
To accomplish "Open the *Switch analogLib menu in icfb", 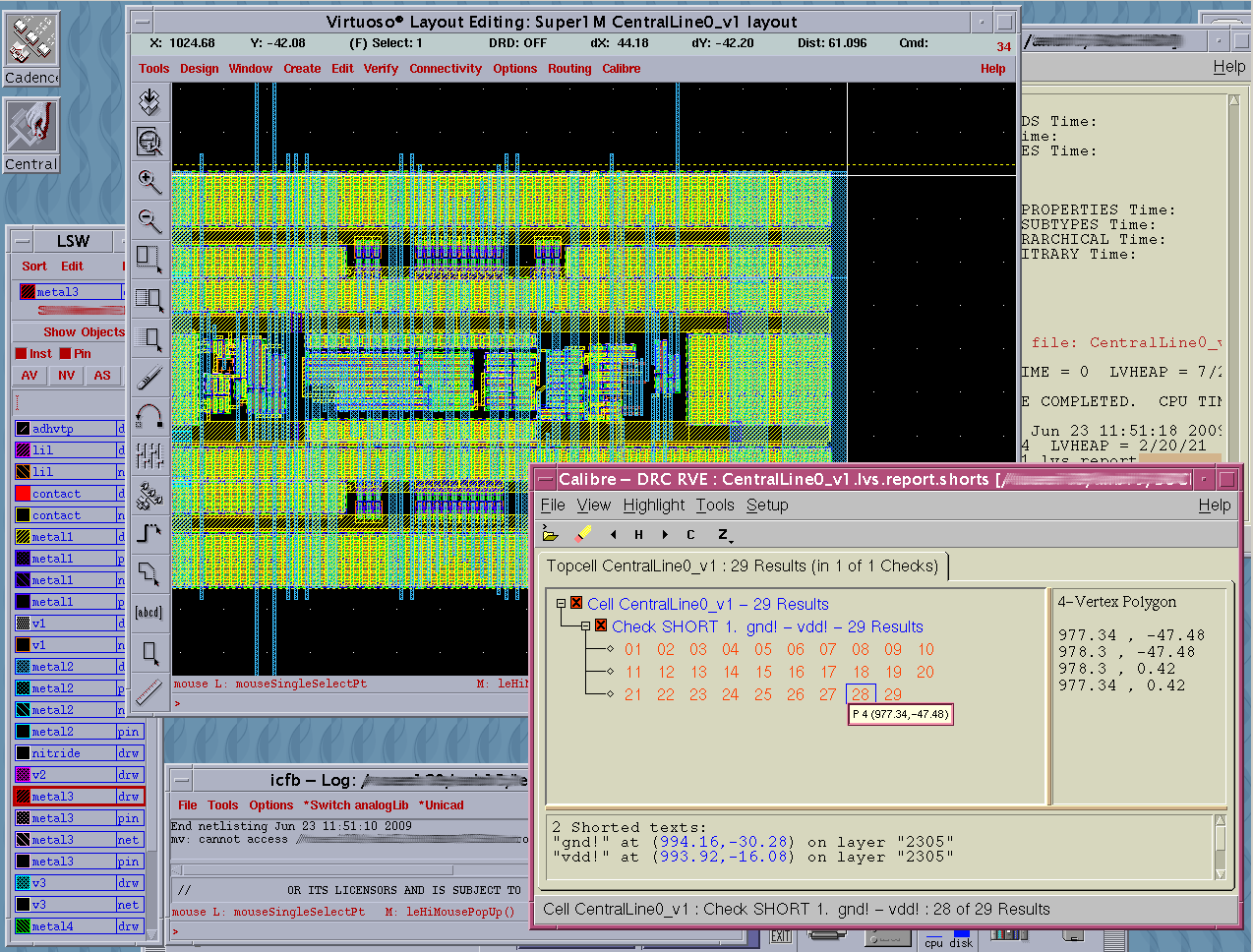I will point(356,805).
